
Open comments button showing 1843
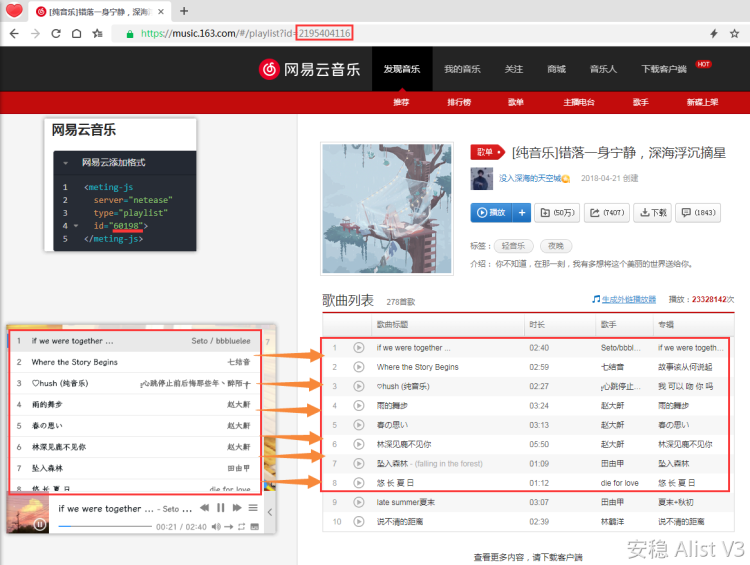point(698,212)
